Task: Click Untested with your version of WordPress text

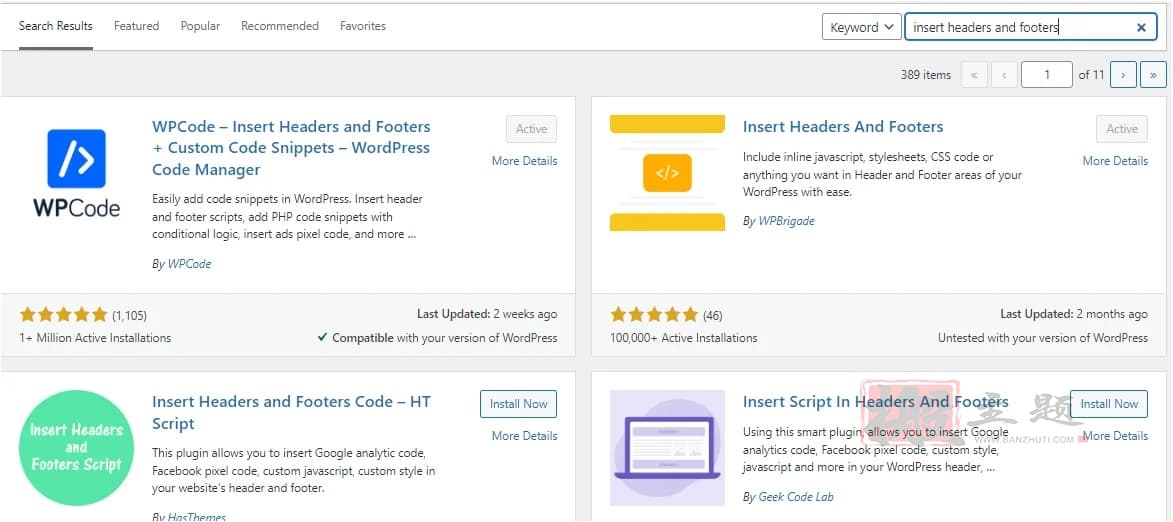Action: click(x=1043, y=338)
